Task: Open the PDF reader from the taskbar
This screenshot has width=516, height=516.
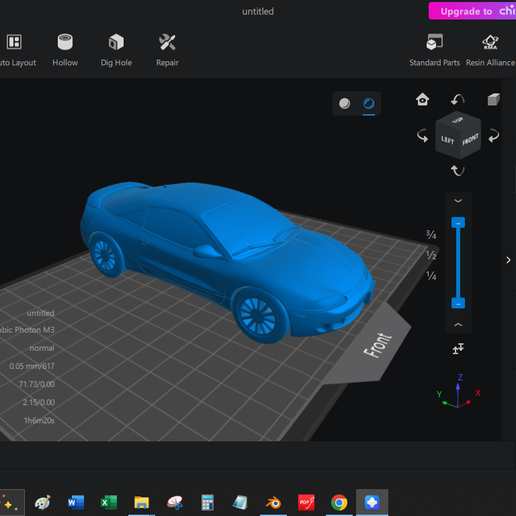Action: 306,503
